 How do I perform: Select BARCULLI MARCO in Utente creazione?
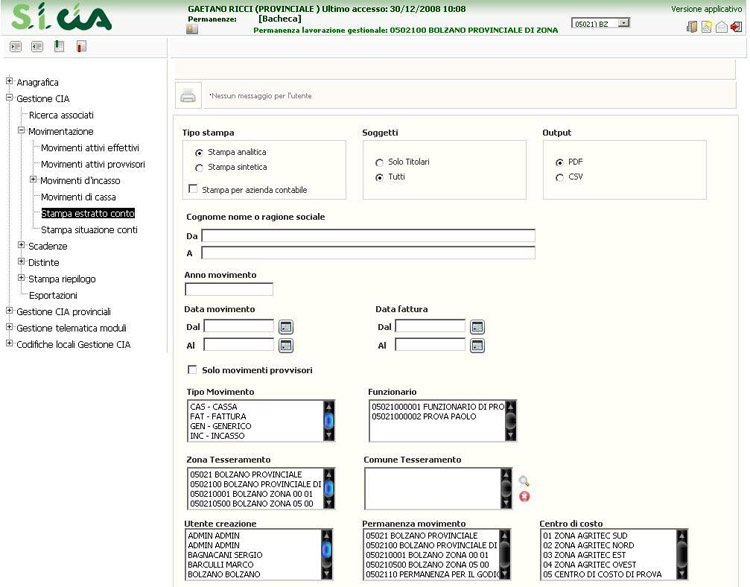point(221,565)
